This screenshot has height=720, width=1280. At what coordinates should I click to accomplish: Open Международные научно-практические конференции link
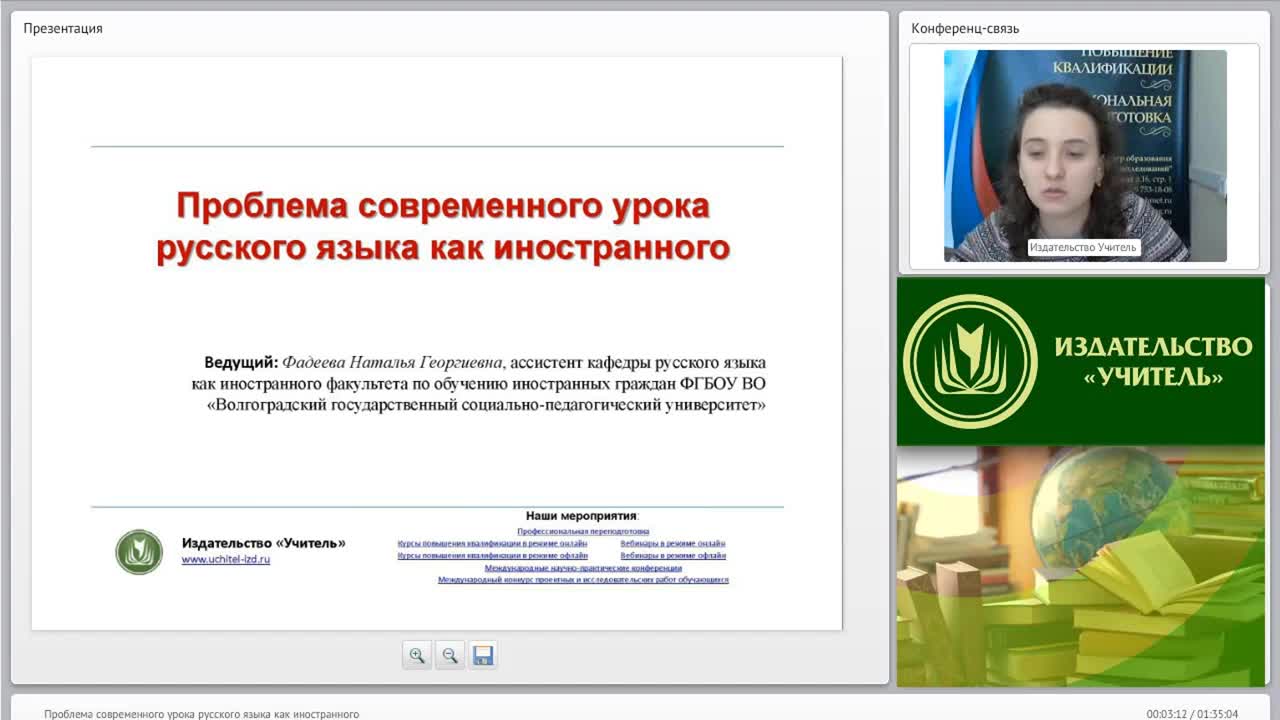pyautogui.click(x=583, y=568)
